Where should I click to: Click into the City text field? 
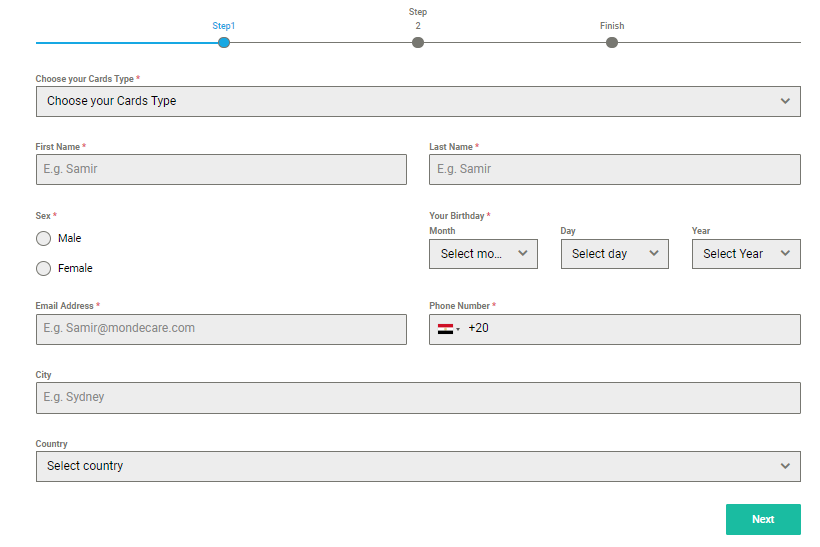click(418, 398)
